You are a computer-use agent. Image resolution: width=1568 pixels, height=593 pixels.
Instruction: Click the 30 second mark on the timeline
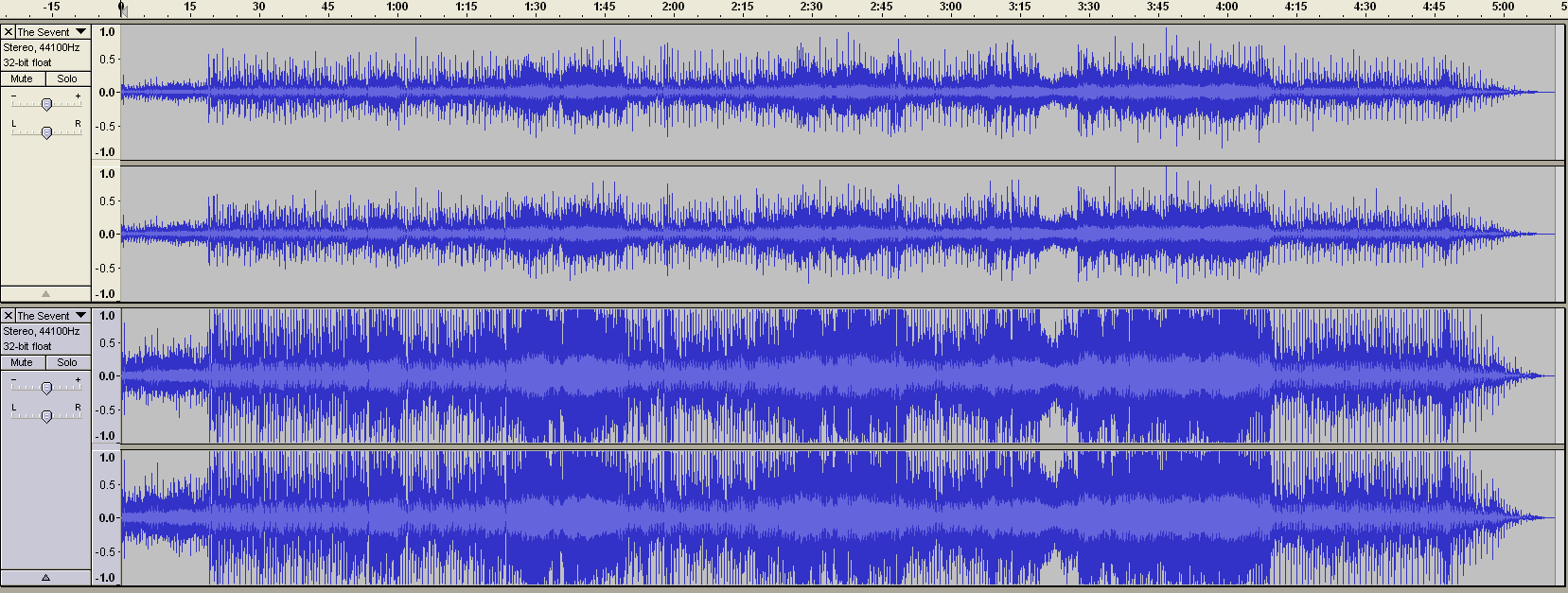(x=259, y=7)
